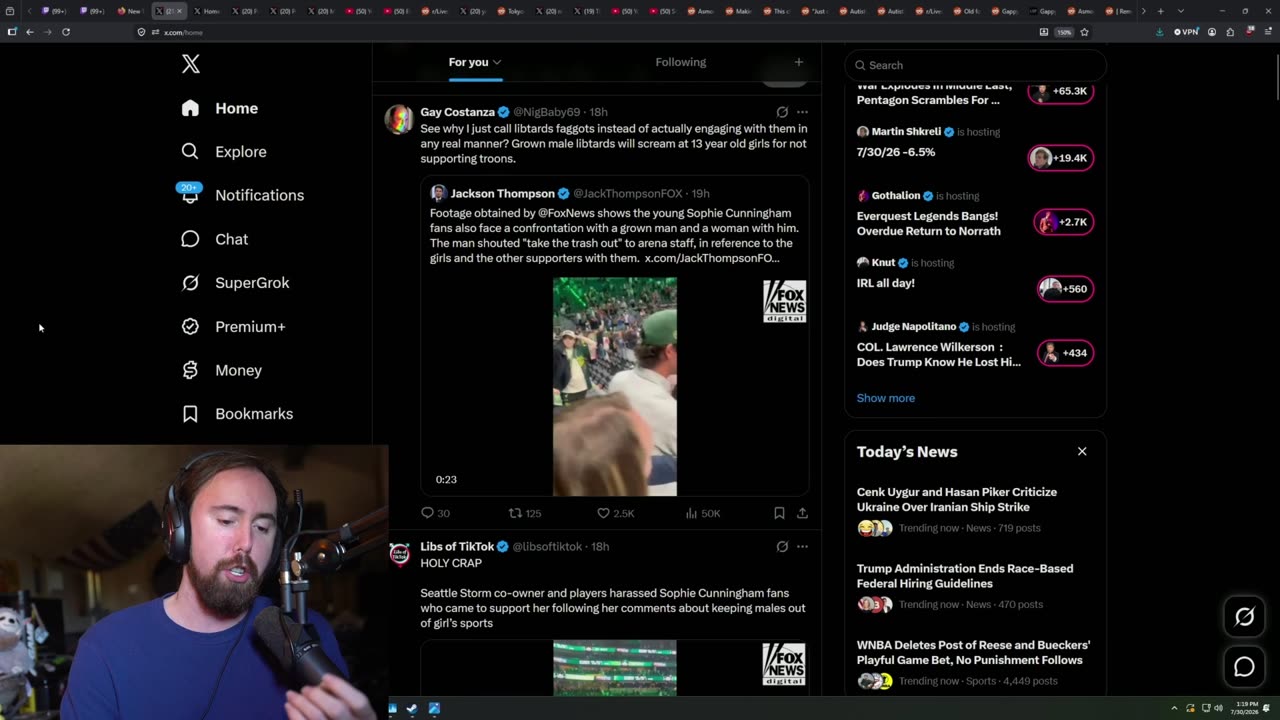Open Bookmarks from sidebar
This screenshot has height=720, width=1280.
(x=237, y=414)
